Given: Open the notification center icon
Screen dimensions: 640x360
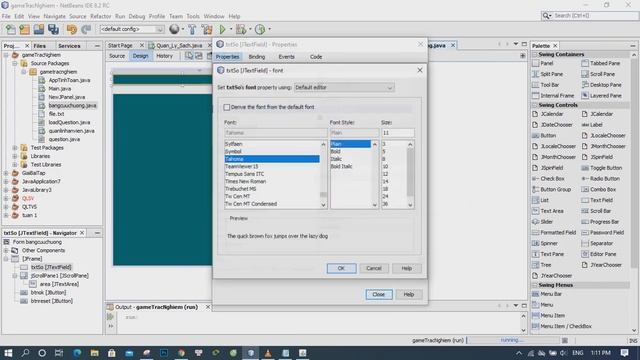Looking at the screenshot, I should coord(624,353).
